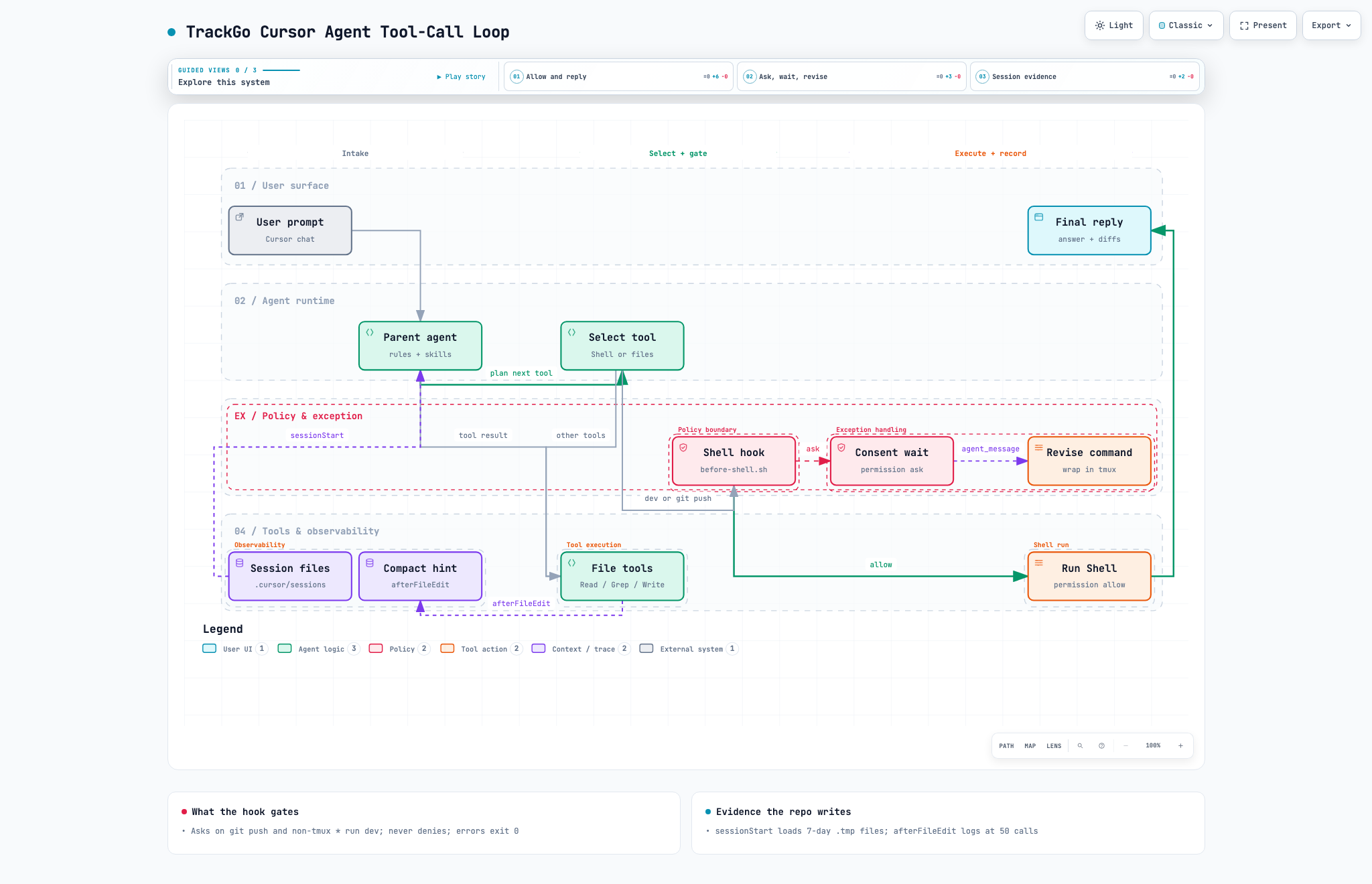
Task: Click the code-brackets icon on Select tool
Action: [x=572, y=332]
